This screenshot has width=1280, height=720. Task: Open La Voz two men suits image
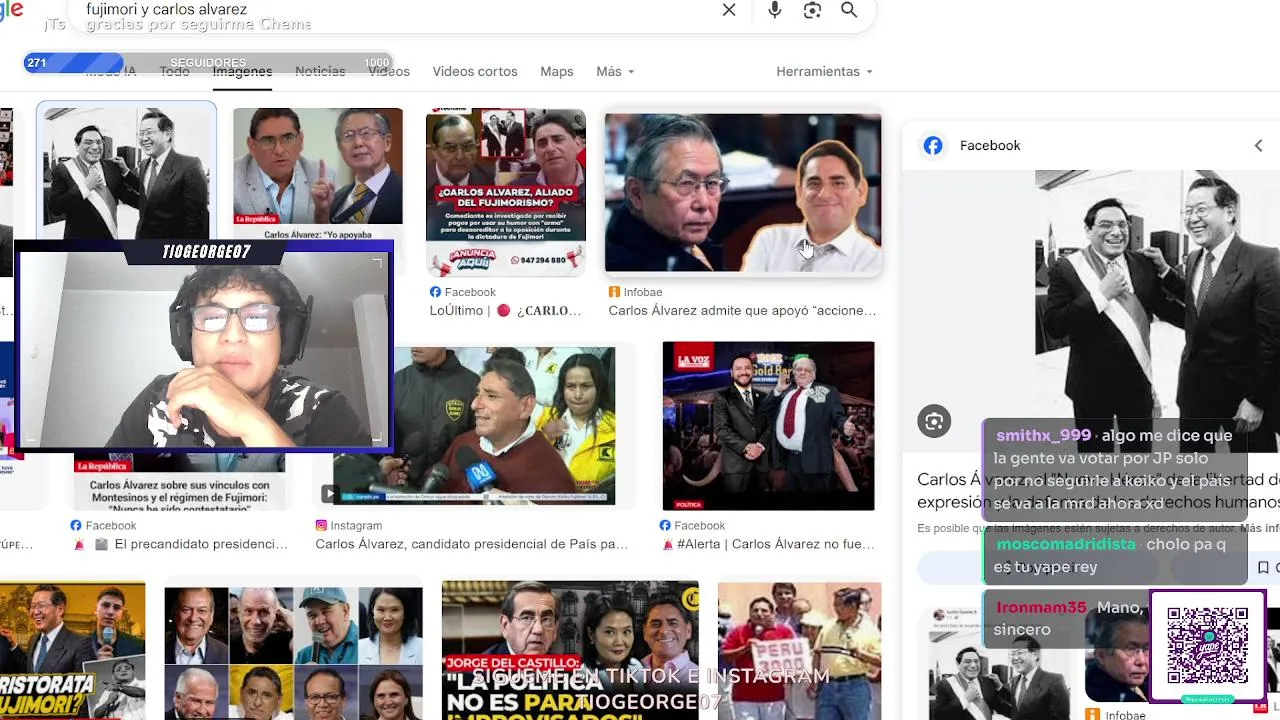(x=768, y=426)
